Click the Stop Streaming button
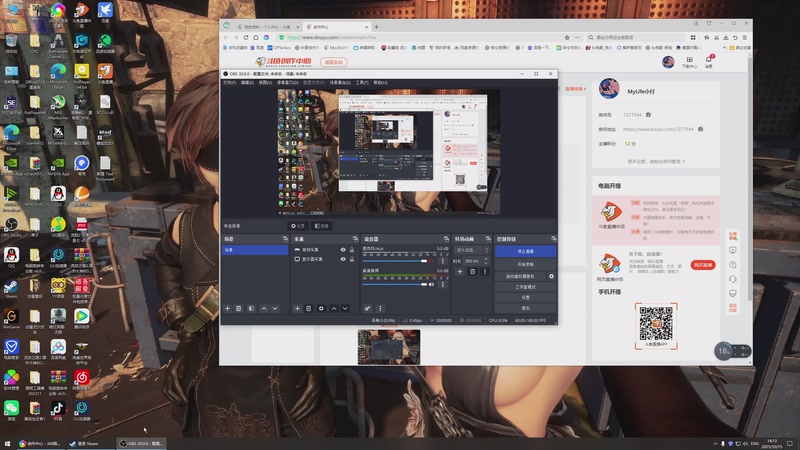The width and height of the screenshot is (800, 450). click(x=526, y=251)
